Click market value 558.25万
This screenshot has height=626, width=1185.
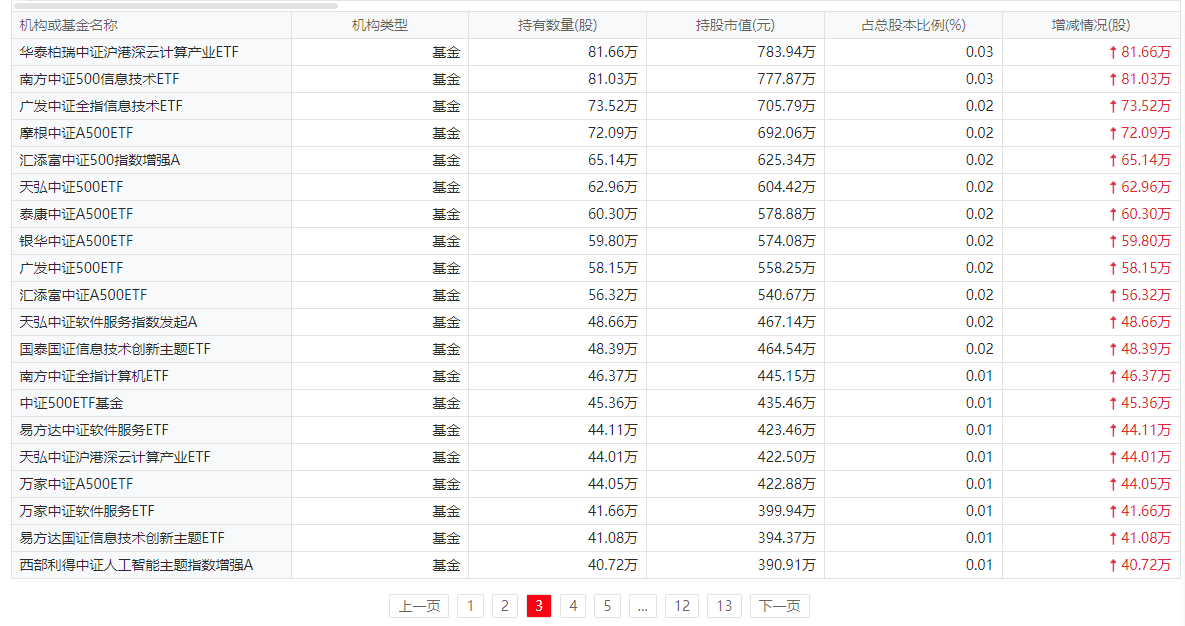786,268
